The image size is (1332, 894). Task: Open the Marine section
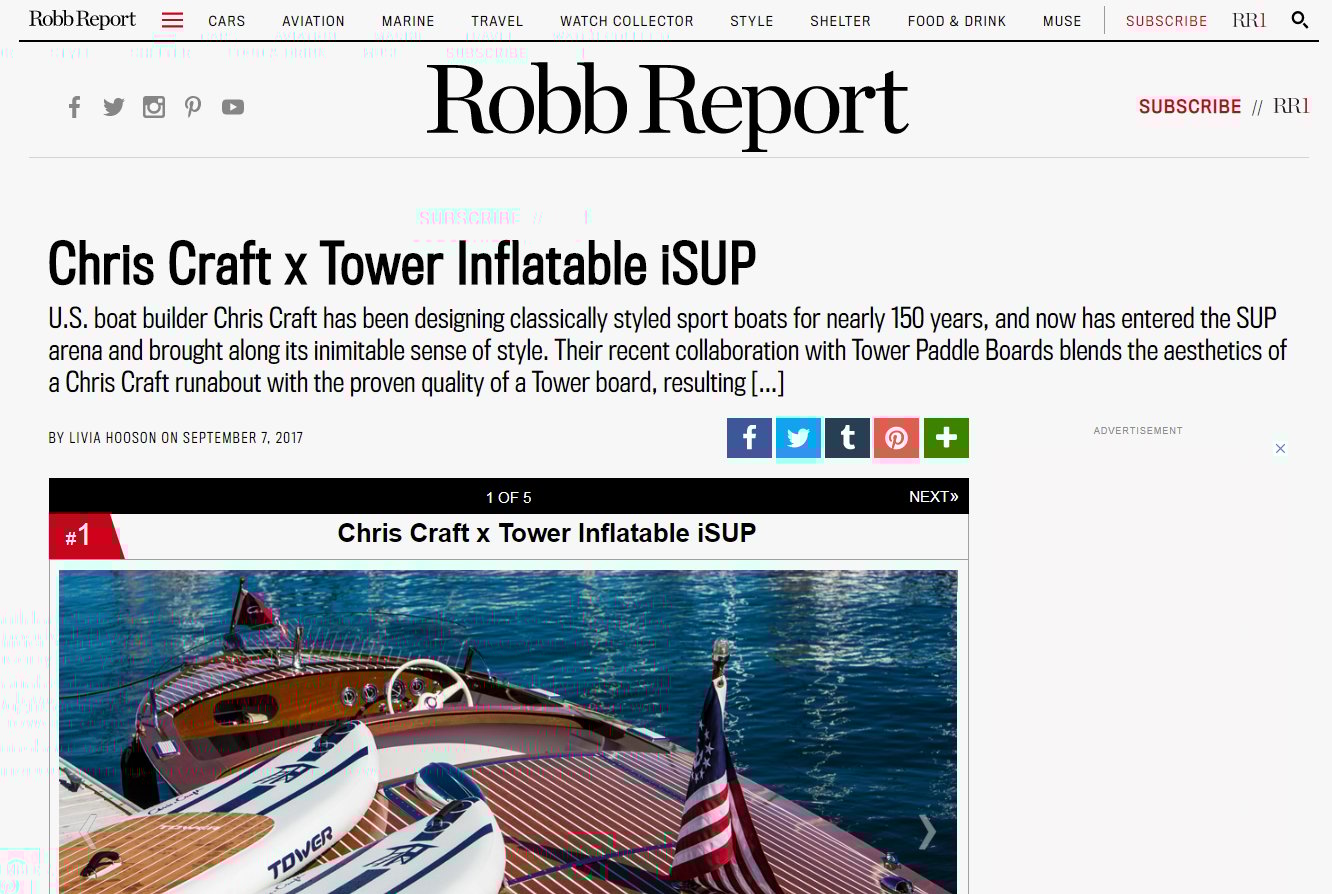[408, 21]
